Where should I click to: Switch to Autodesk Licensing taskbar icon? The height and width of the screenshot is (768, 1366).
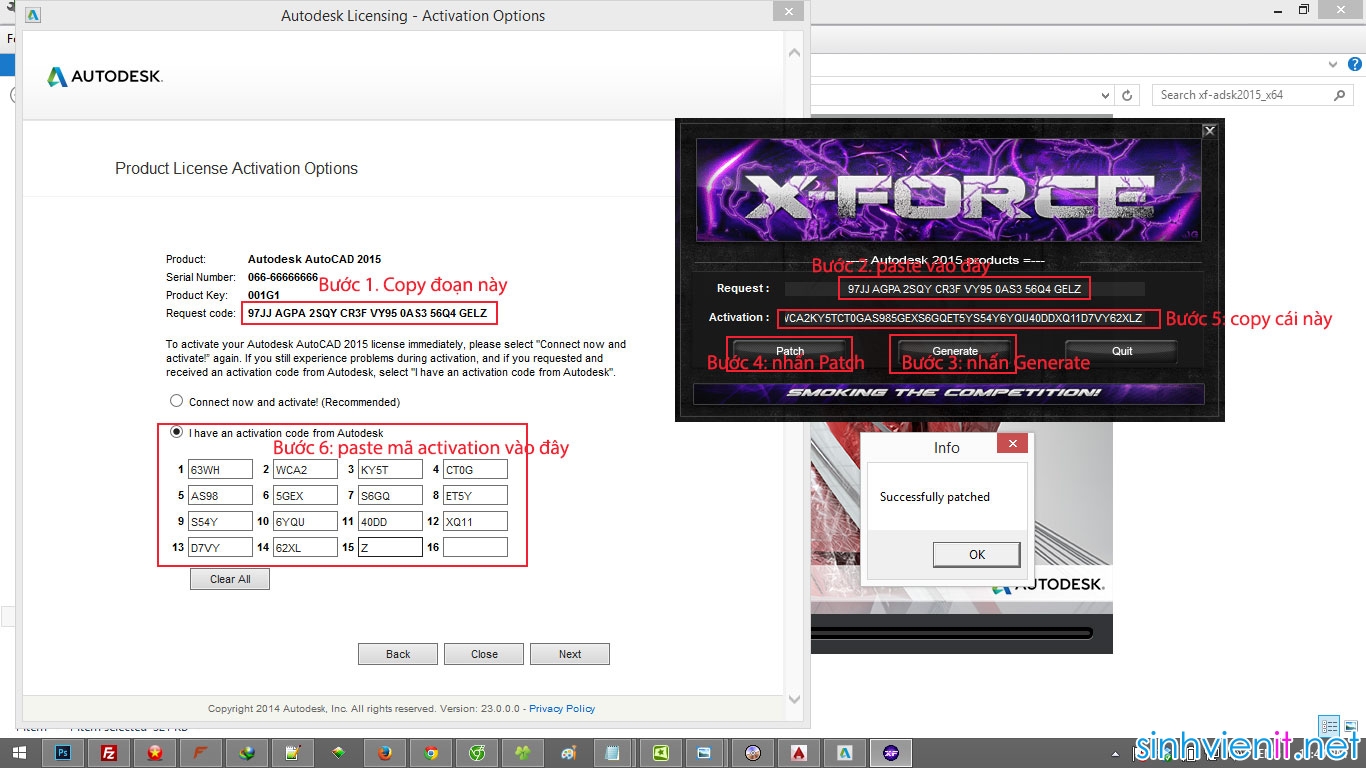pos(845,753)
